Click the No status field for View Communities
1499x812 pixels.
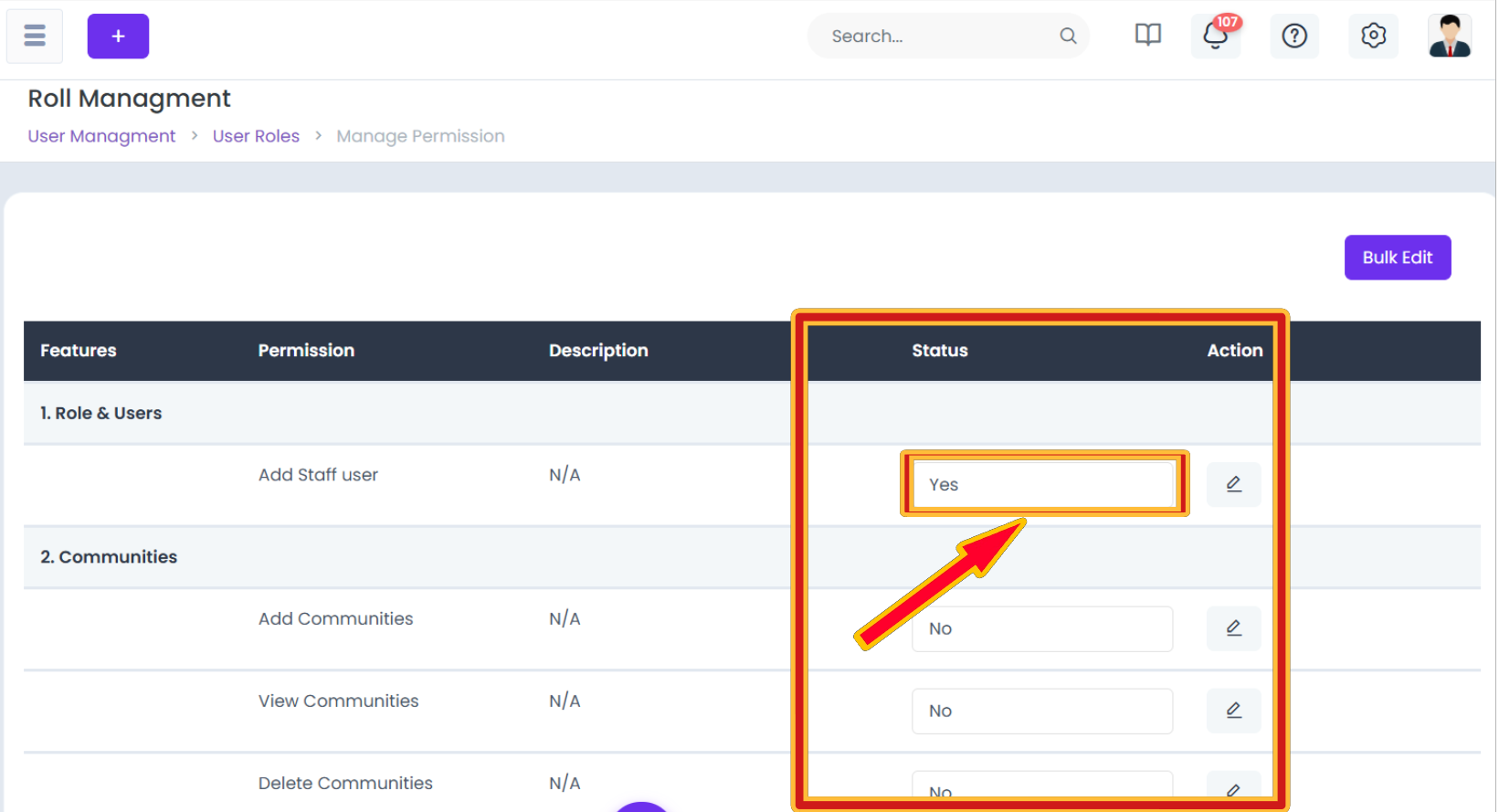click(1042, 711)
